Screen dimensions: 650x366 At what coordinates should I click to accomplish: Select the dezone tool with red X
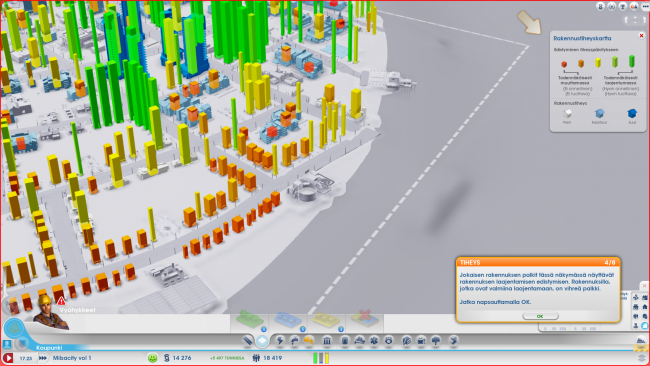click(x=365, y=318)
